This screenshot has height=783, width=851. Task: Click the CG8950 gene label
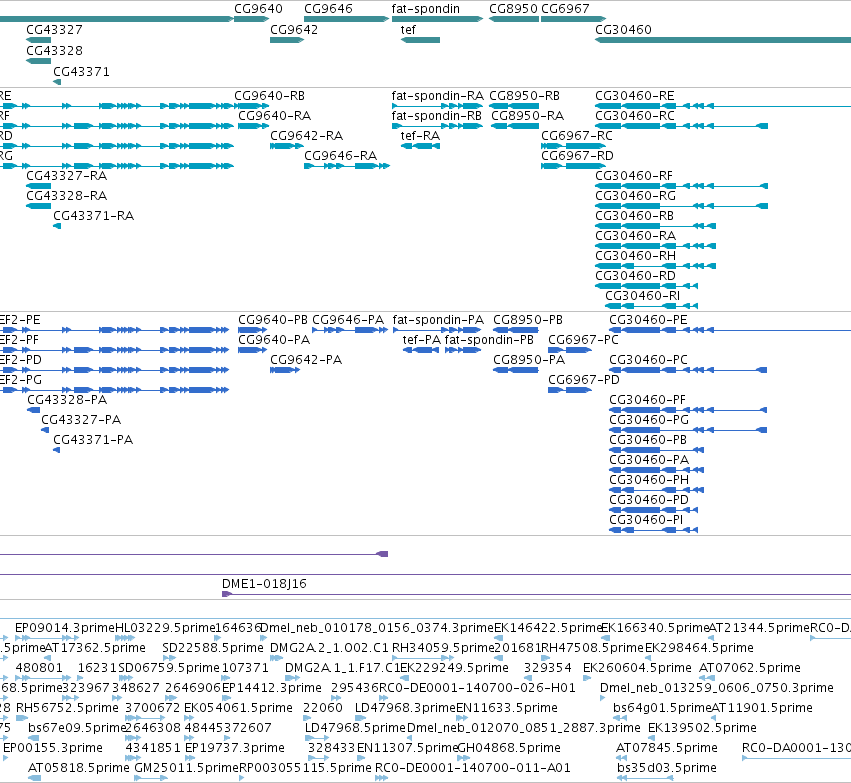[513, 9]
